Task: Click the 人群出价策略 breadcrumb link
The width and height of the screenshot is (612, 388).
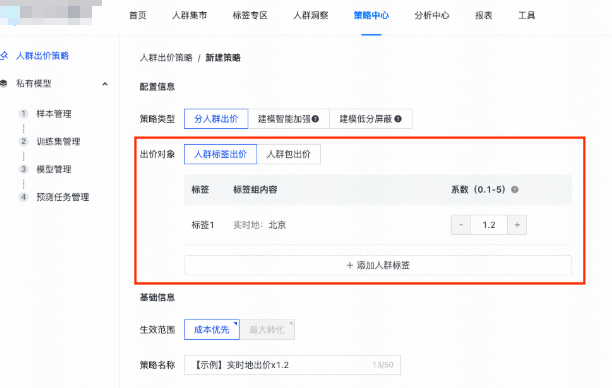Action: [x=166, y=58]
